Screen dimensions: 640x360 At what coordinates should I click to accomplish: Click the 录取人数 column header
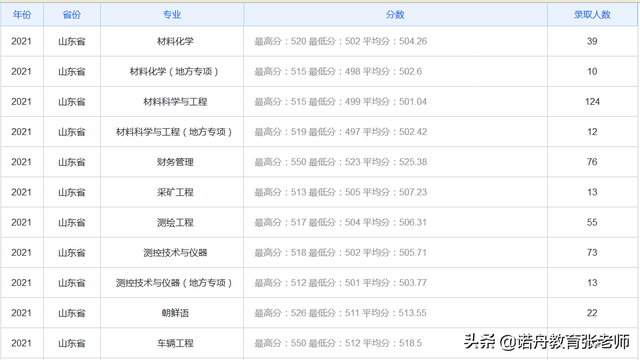coord(592,15)
